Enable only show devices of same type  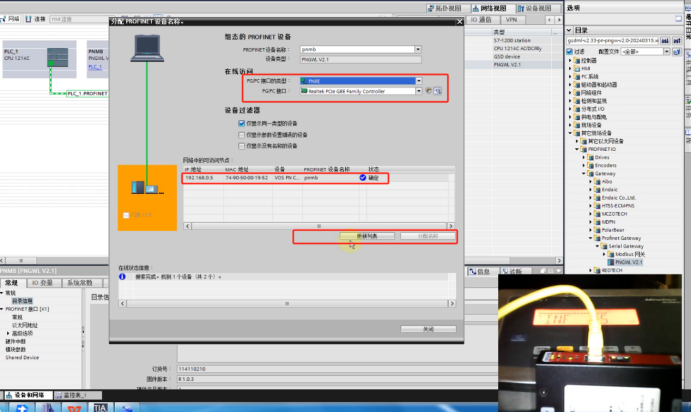241,124
